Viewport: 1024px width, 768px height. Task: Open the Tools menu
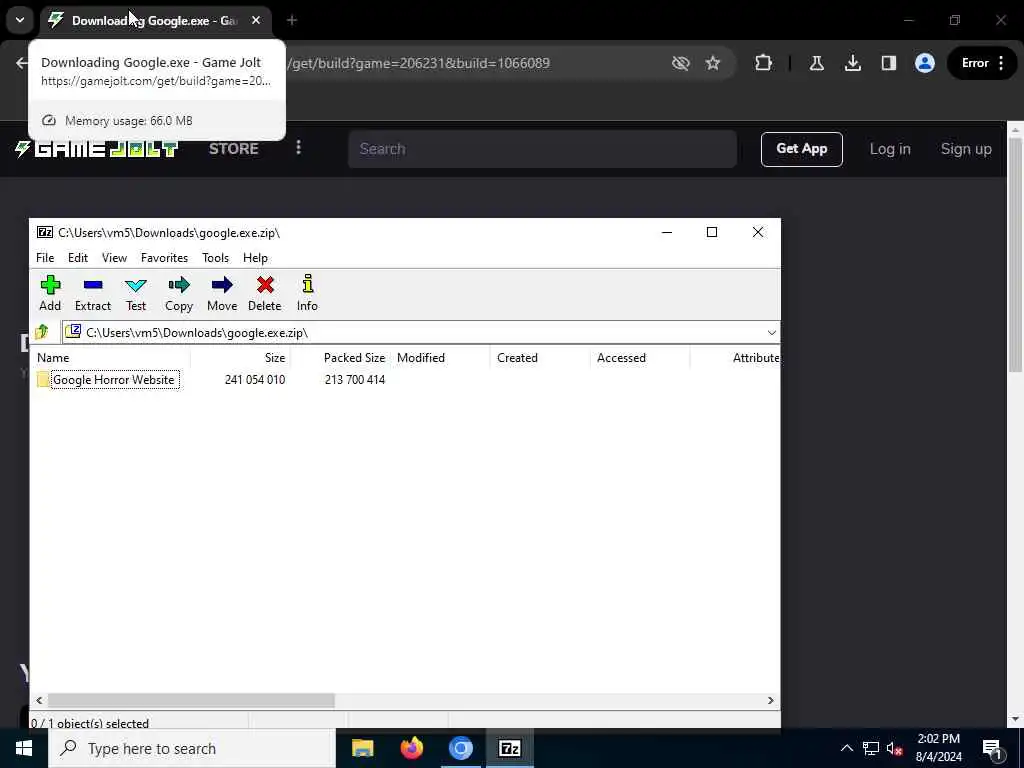point(216,258)
